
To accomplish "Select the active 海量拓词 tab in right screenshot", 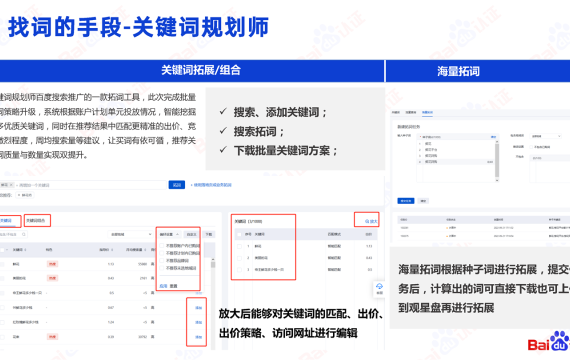I will (427, 112).
